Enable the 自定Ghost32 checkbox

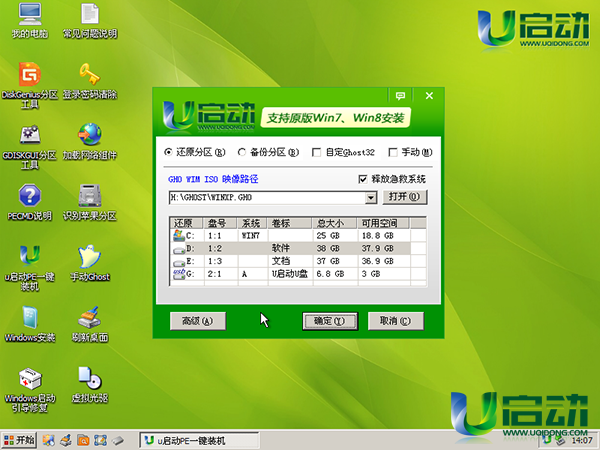317,153
